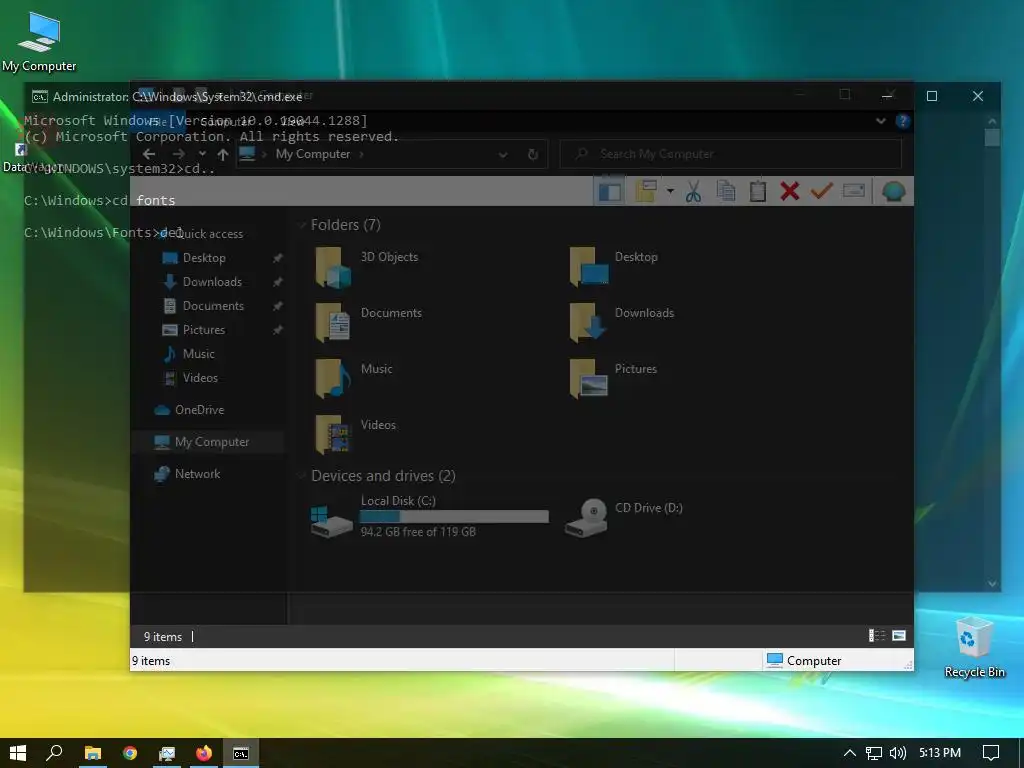The width and height of the screenshot is (1024, 768).
Task: Open the View ribbon tab
Action: pos(293,121)
